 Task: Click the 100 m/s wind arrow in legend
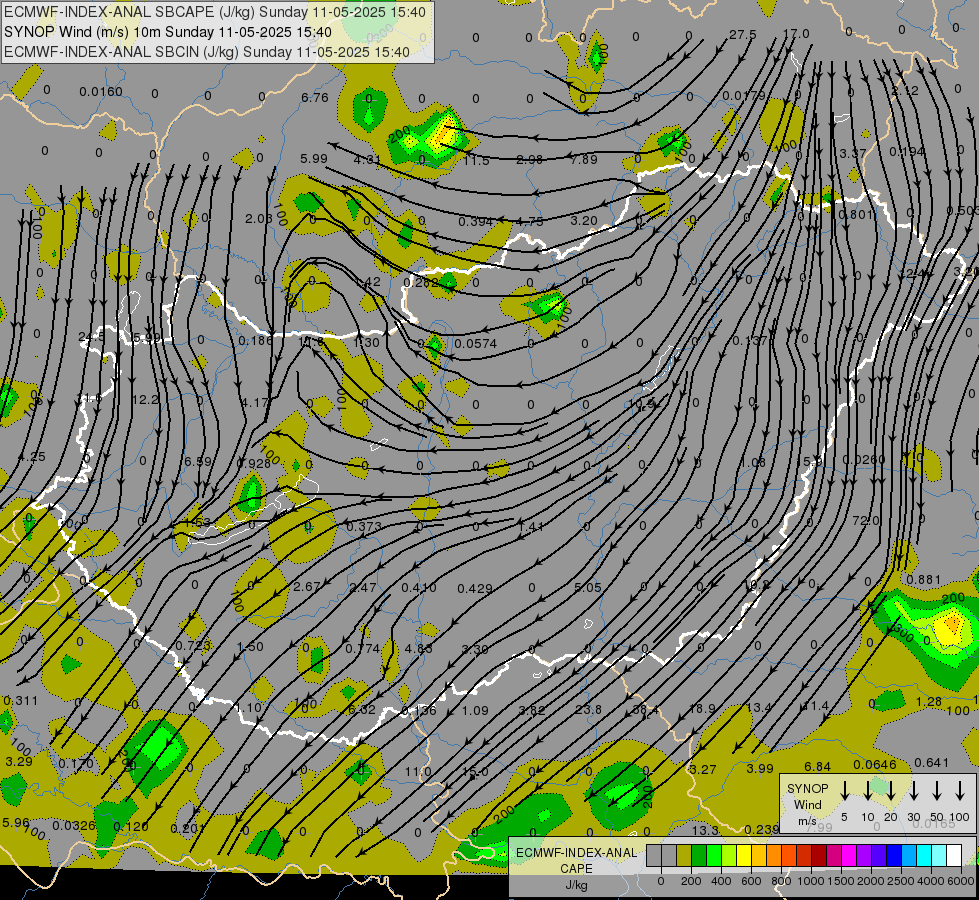tap(960, 790)
